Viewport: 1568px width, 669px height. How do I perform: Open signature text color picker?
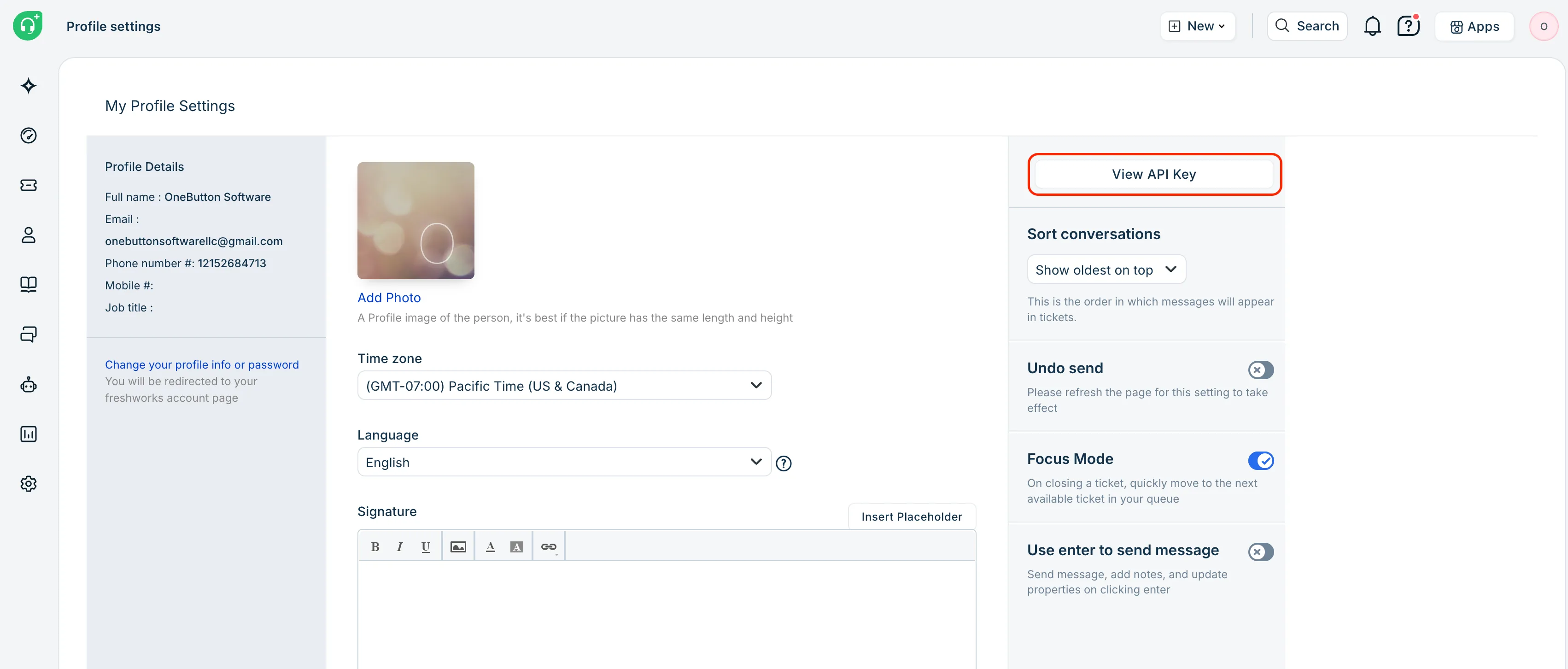(490, 546)
